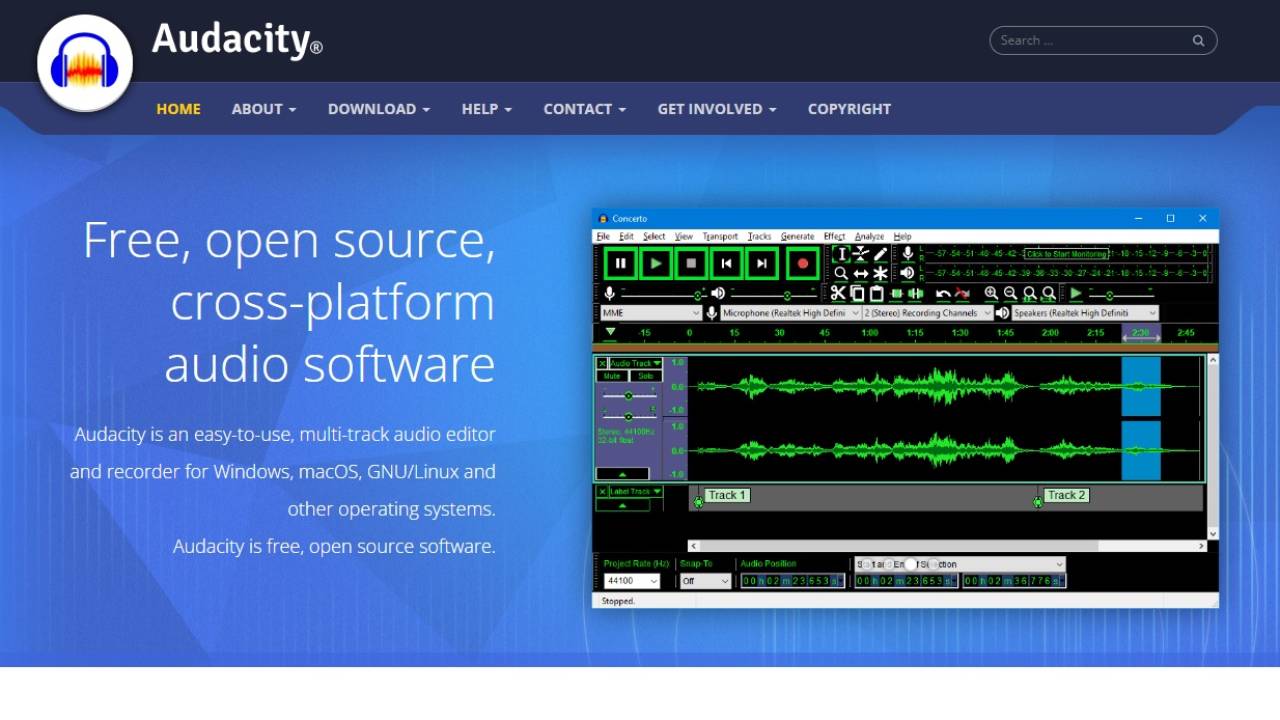Click the Pause button in Audacity transport

[x=621, y=263]
